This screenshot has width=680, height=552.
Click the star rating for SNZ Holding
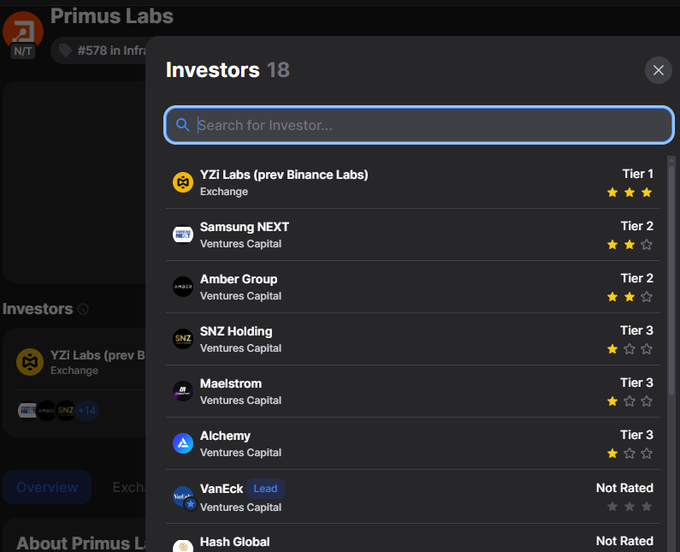[629, 349]
